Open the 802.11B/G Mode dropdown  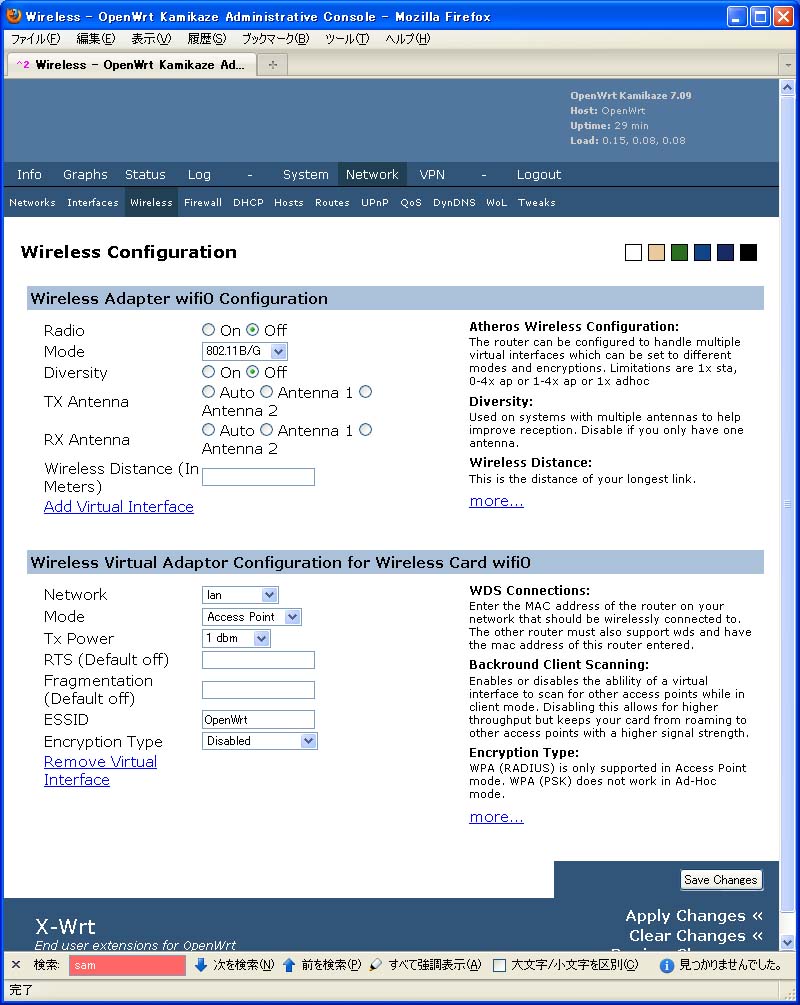pos(244,351)
